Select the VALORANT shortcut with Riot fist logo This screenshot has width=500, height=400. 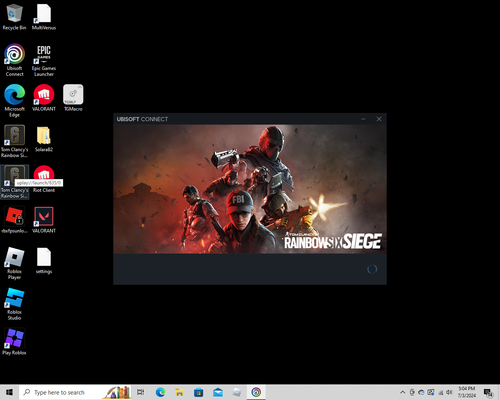click(44, 98)
